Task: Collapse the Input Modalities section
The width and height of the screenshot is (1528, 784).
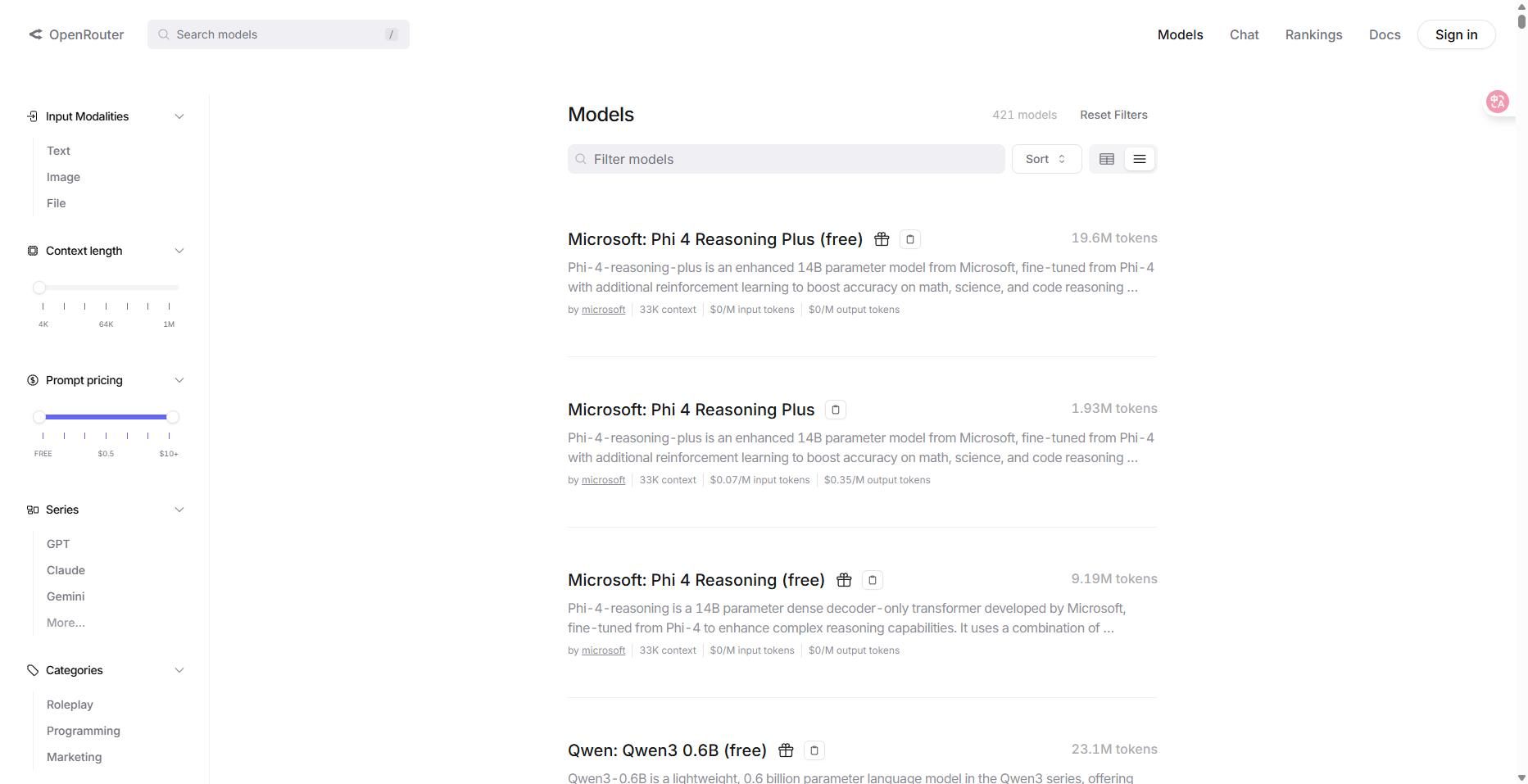Action: [179, 116]
